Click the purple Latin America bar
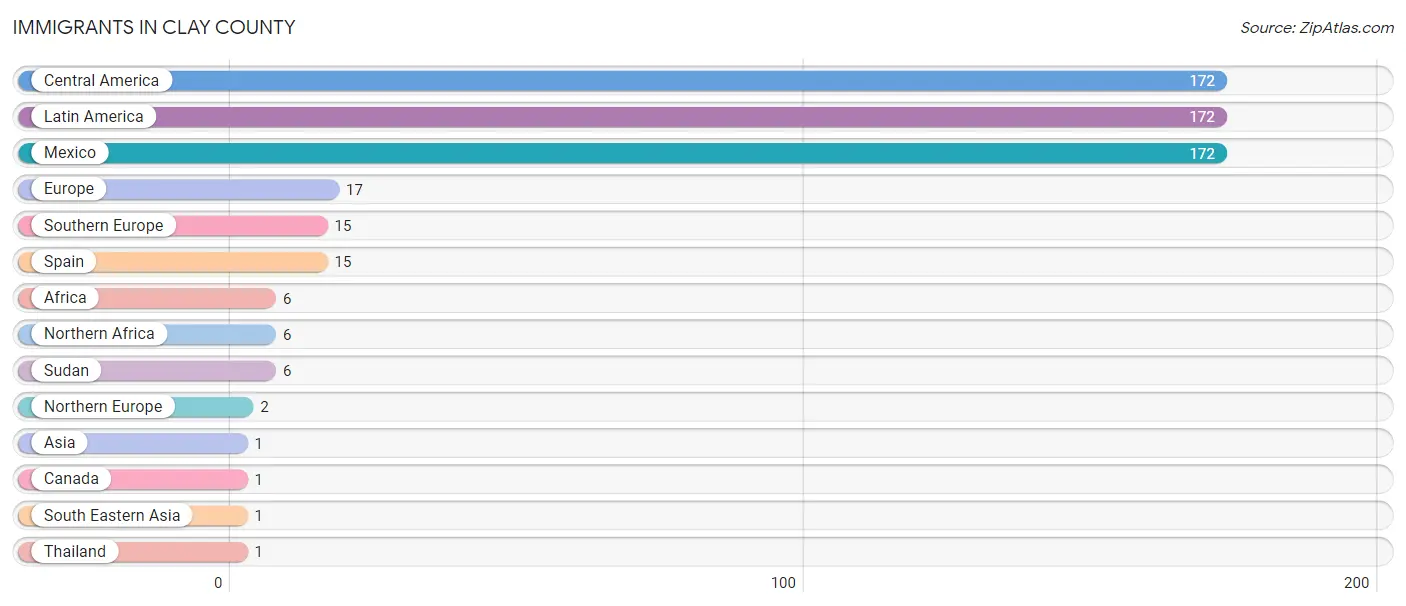 coord(622,117)
